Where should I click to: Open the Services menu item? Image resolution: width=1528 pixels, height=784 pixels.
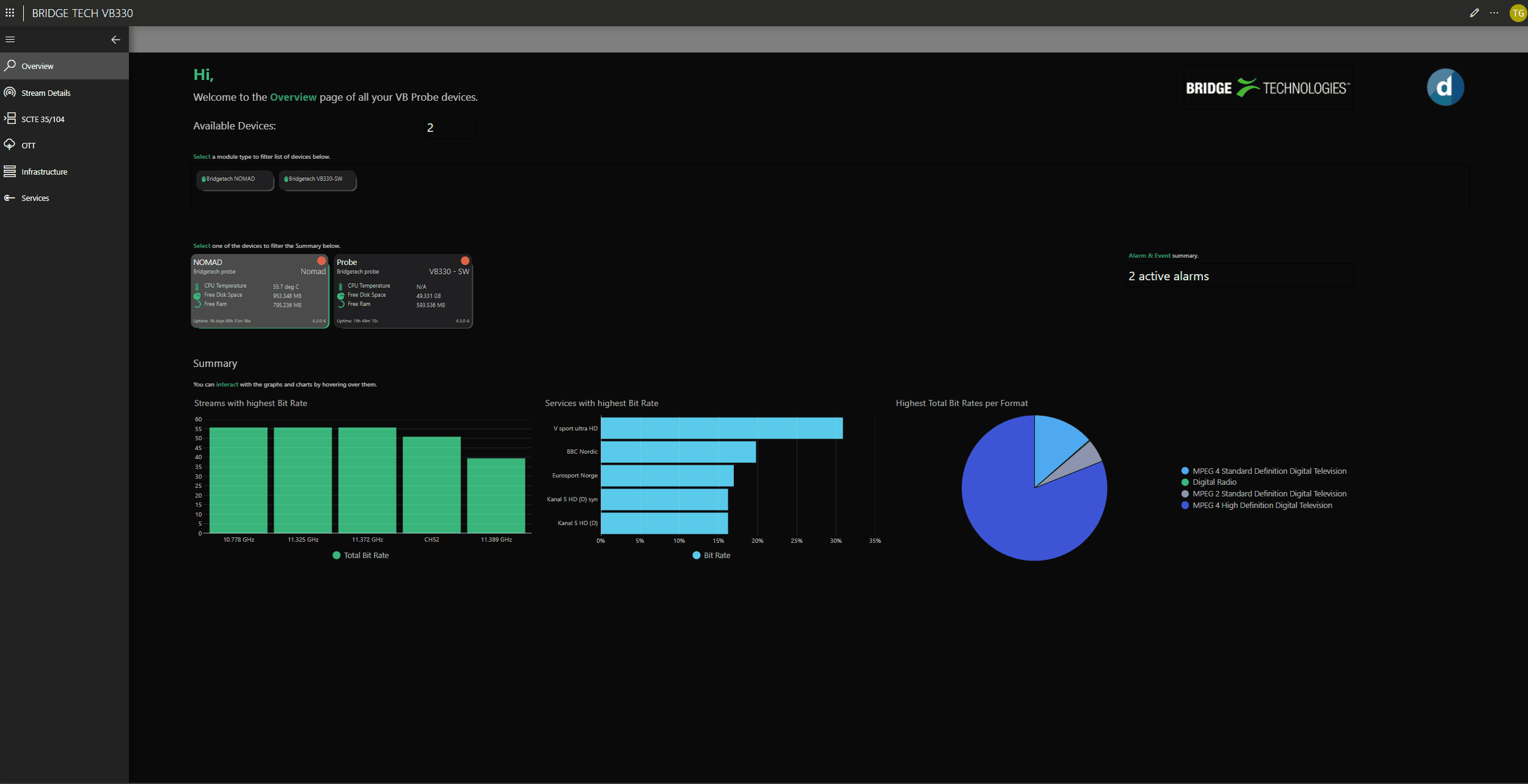pyautogui.click(x=64, y=198)
